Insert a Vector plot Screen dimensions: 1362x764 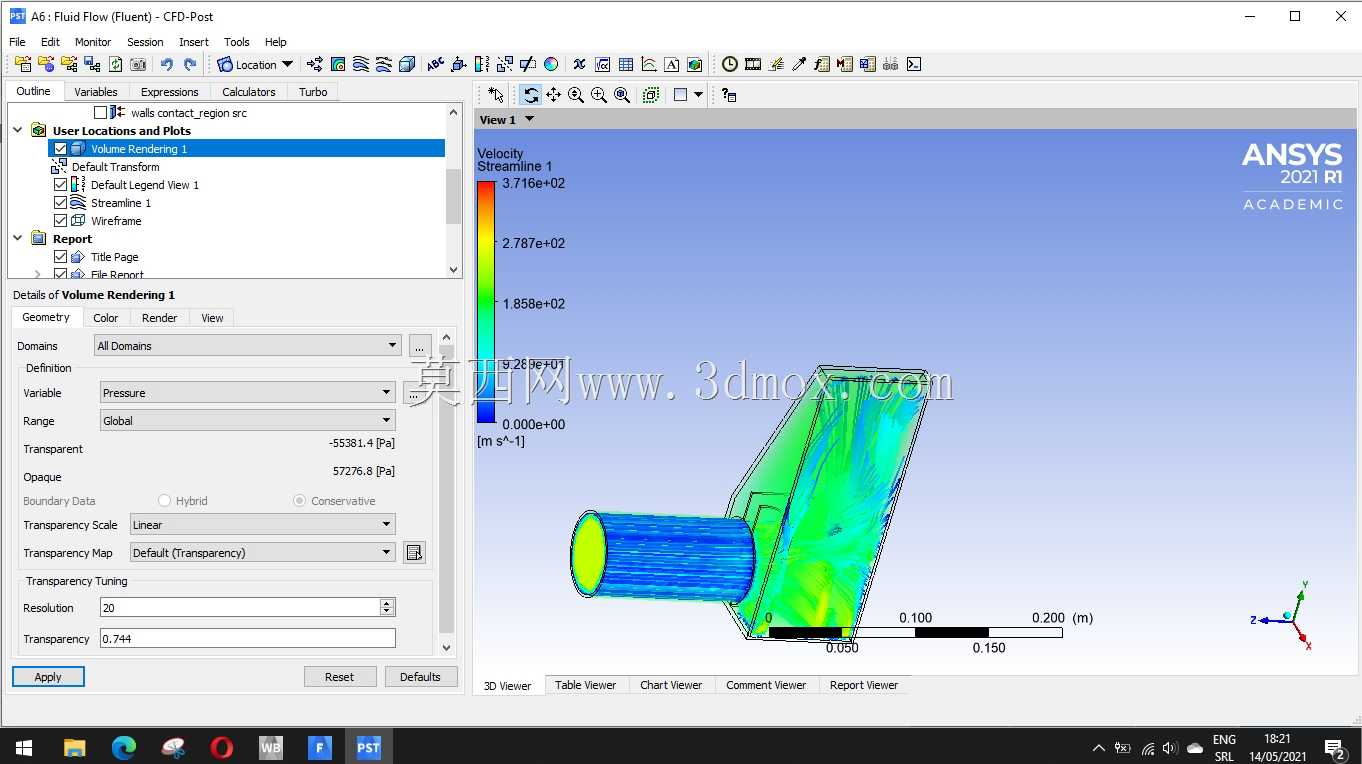tap(314, 64)
